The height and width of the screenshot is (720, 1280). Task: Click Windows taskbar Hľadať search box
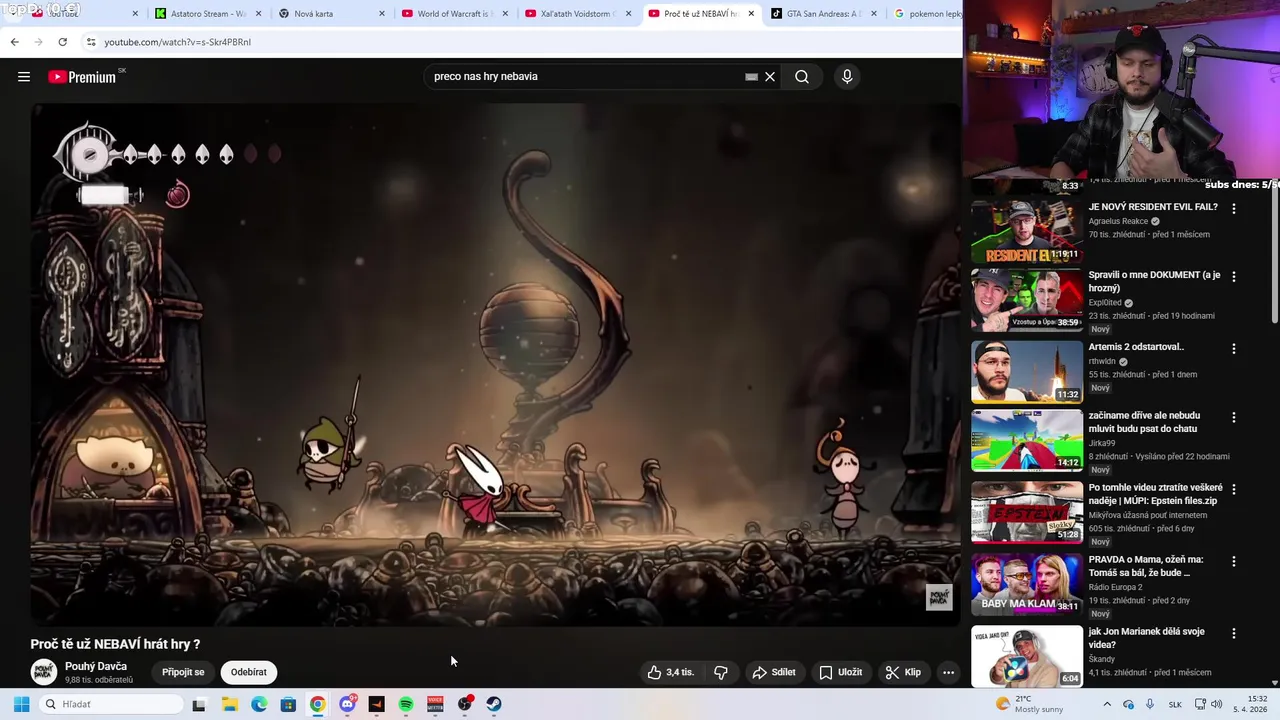click(x=111, y=704)
